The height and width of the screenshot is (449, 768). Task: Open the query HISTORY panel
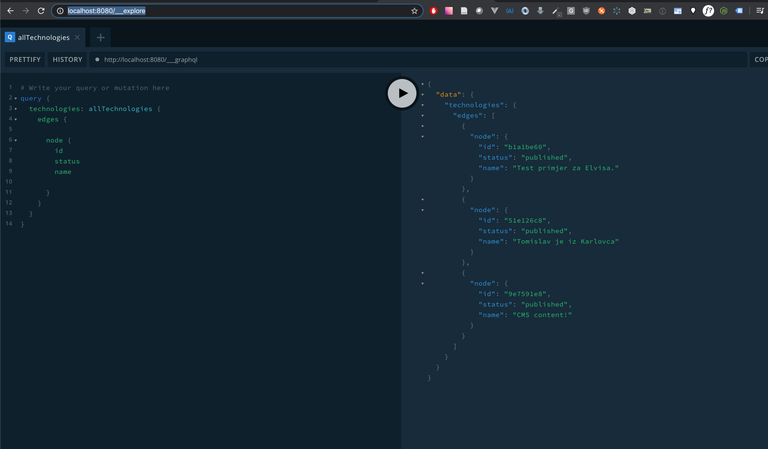click(x=67, y=60)
